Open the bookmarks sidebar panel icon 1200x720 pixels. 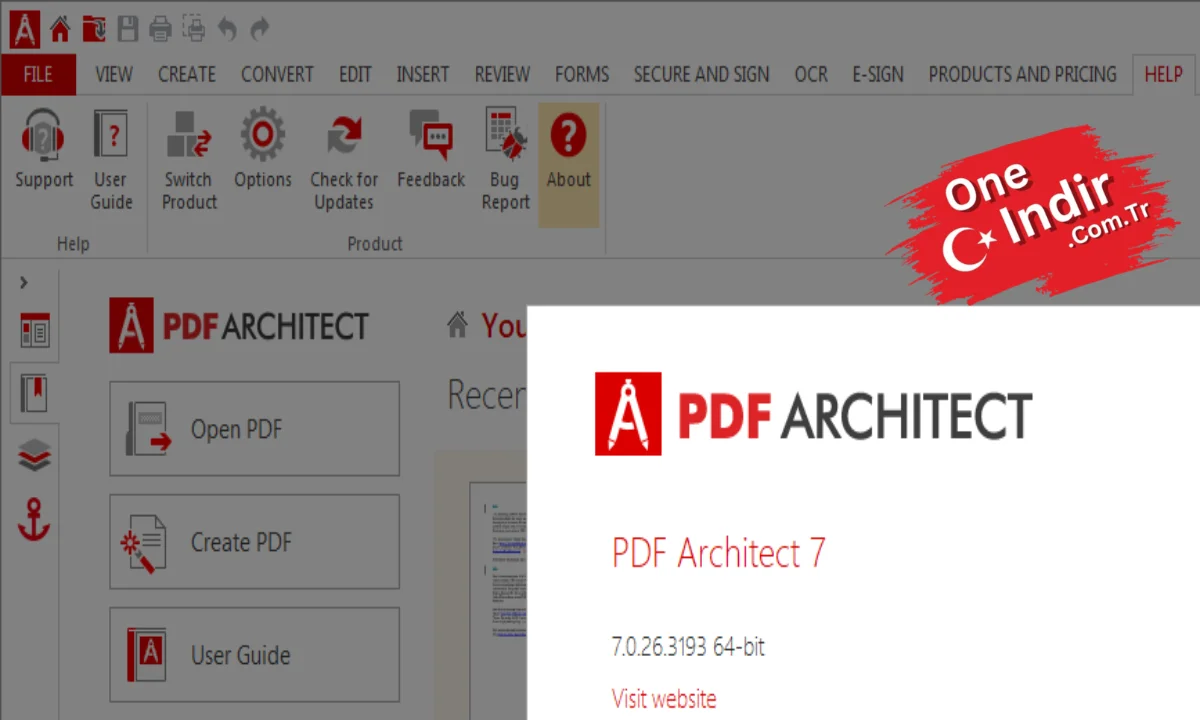(x=33, y=393)
